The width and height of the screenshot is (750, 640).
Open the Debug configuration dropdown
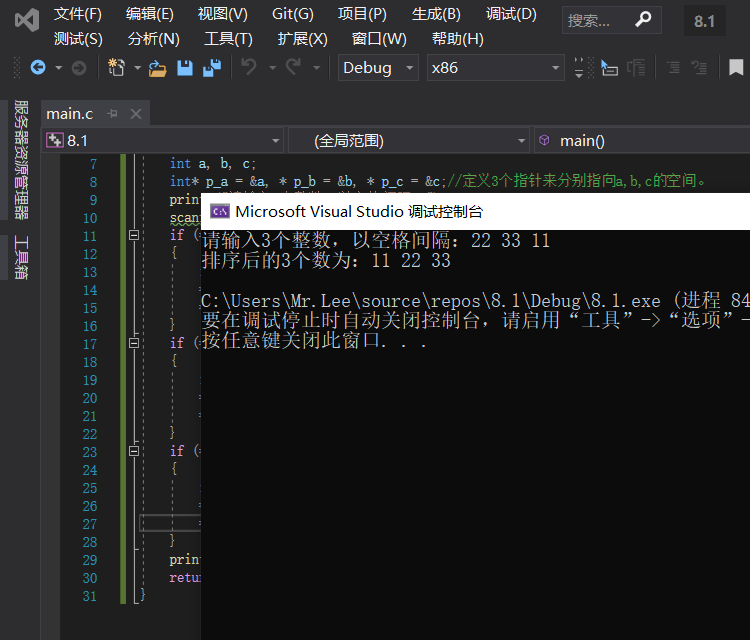[x=378, y=67]
